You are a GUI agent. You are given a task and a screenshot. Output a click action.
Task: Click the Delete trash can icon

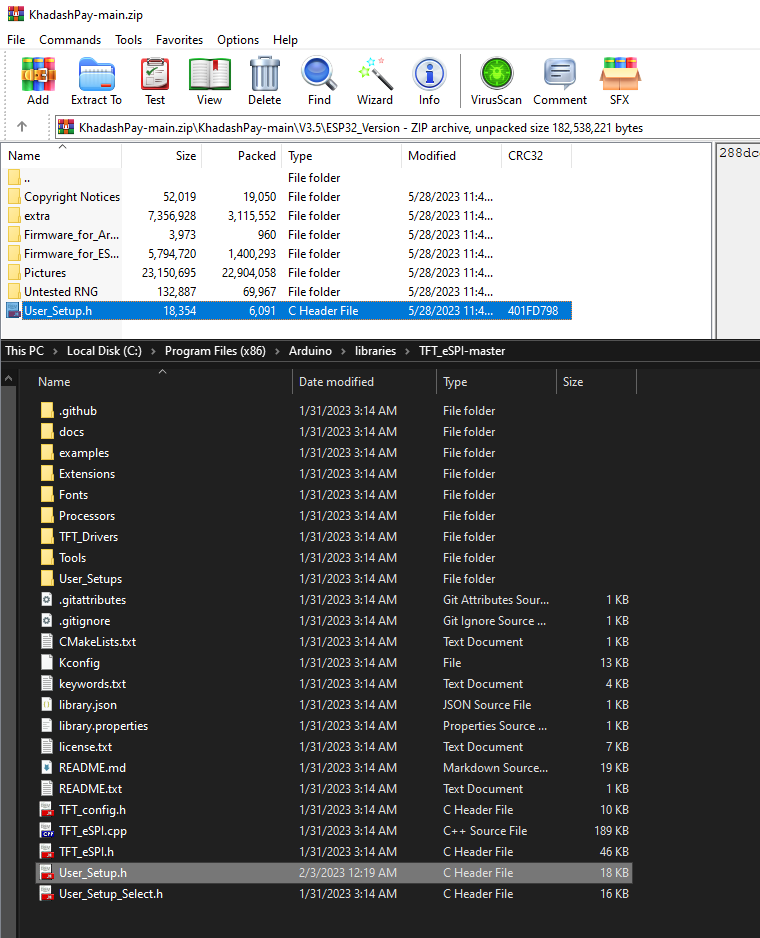click(x=265, y=74)
